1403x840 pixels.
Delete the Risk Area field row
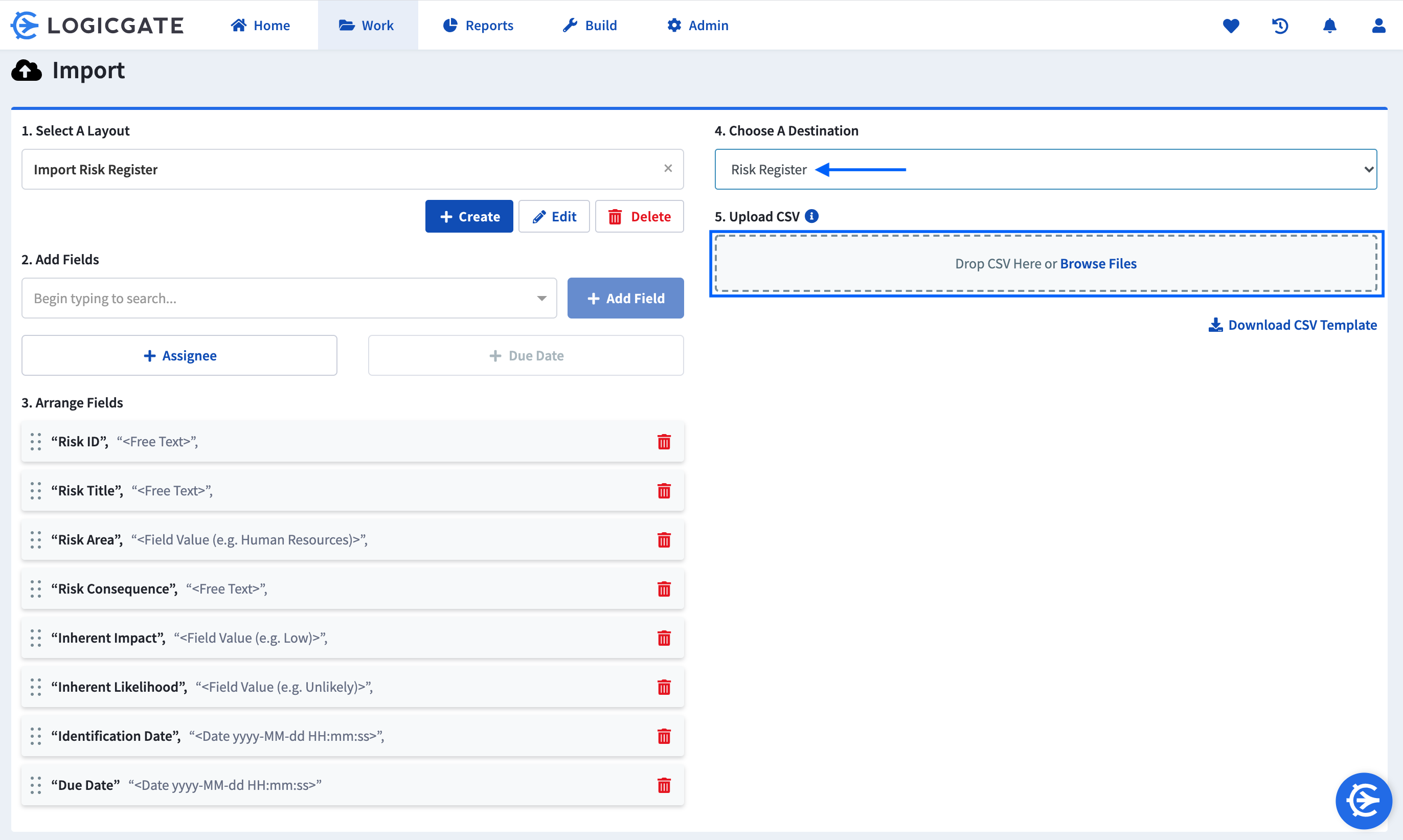664,540
